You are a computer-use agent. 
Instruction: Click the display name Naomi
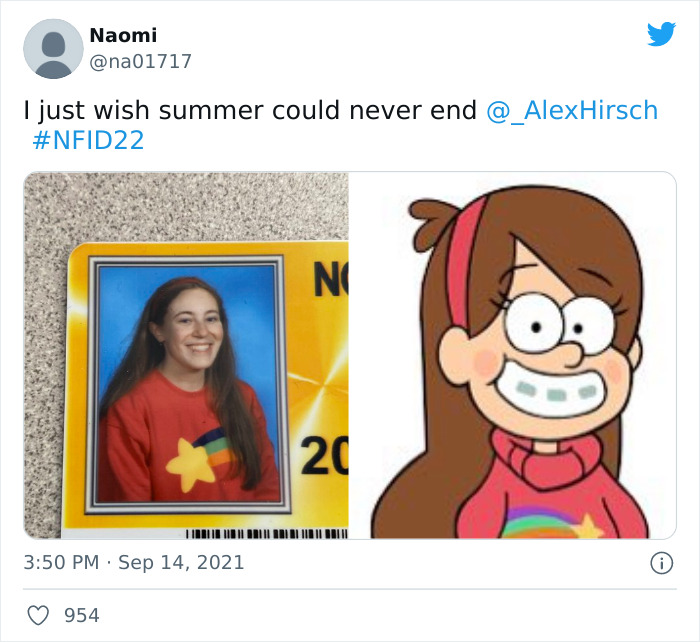point(123,35)
